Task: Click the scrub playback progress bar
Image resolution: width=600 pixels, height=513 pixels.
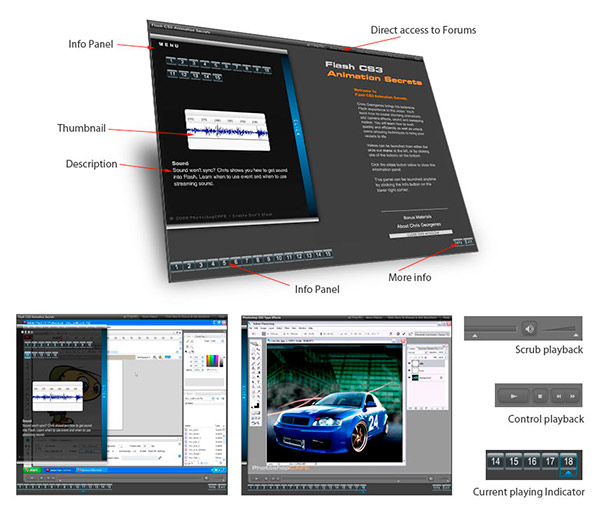Action: [x=491, y=329]
